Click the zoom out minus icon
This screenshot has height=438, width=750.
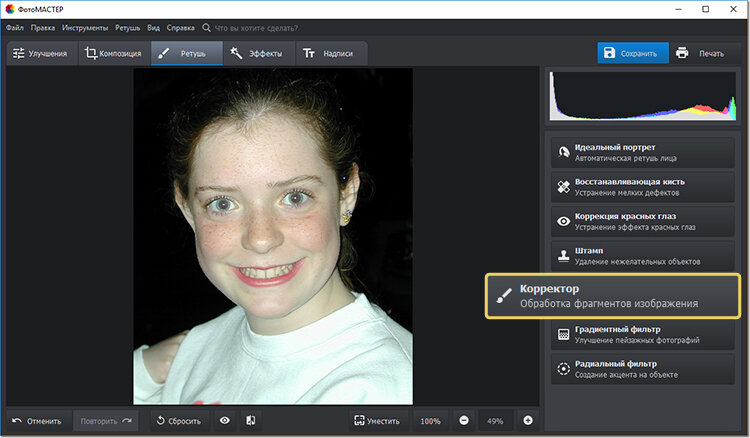464,420
